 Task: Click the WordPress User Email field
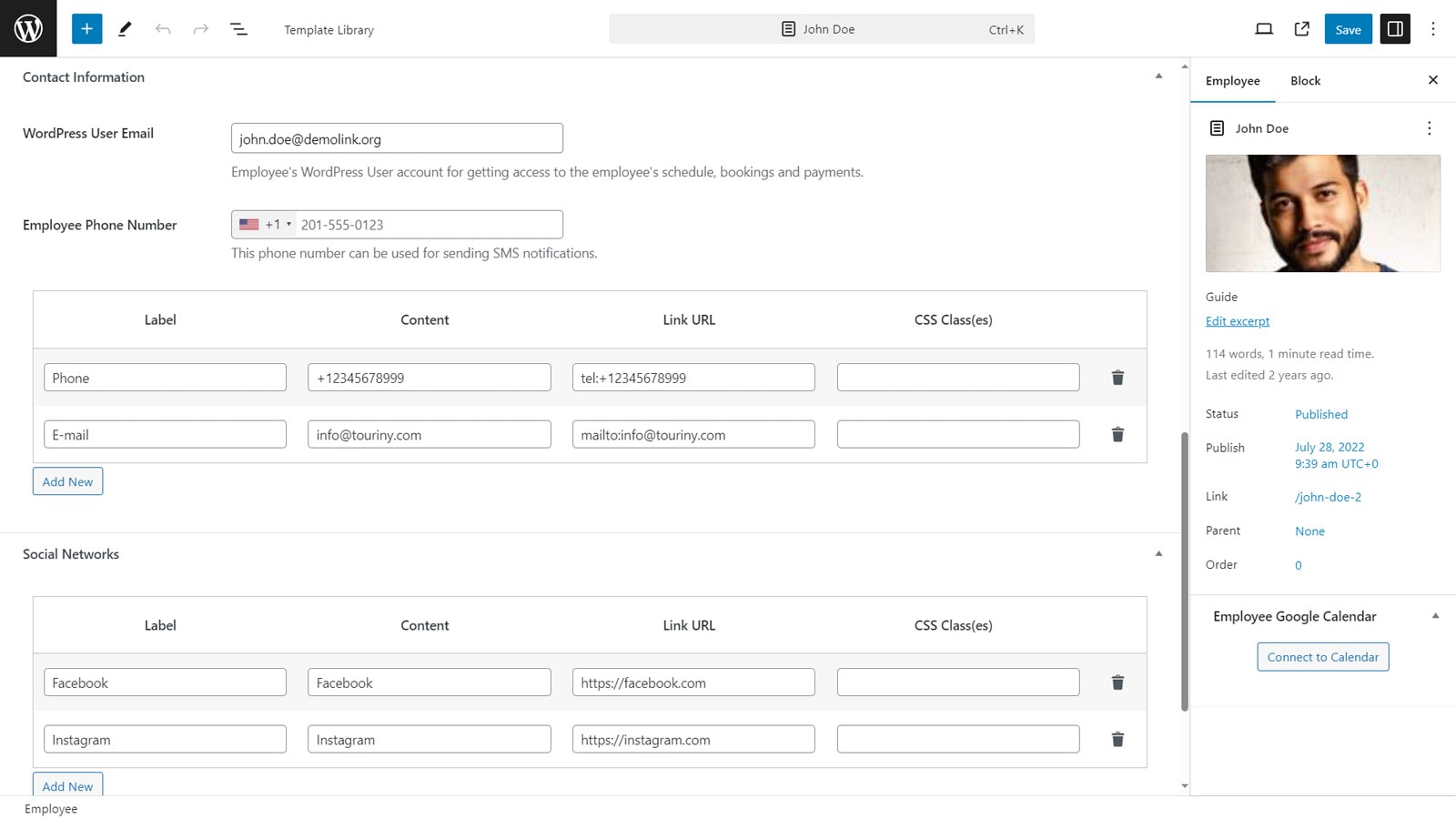[x=397, y=138]
